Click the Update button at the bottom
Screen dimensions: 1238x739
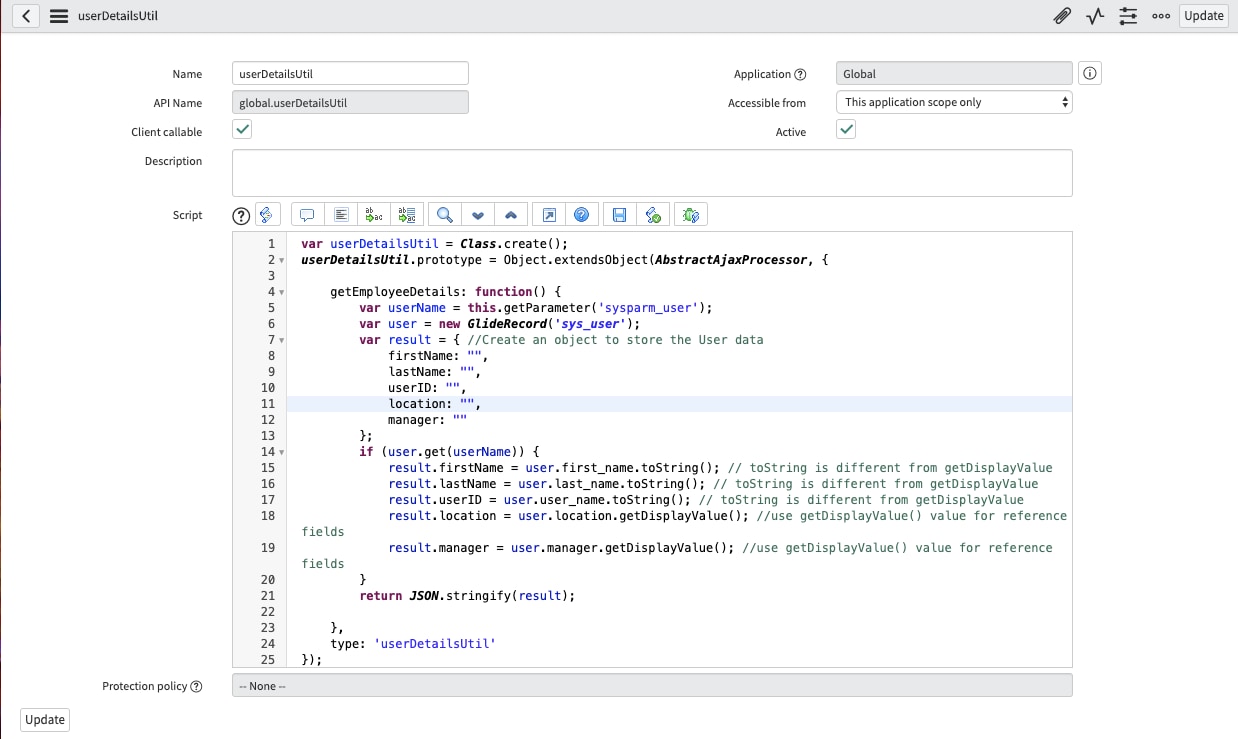click(x=44, y=719)
